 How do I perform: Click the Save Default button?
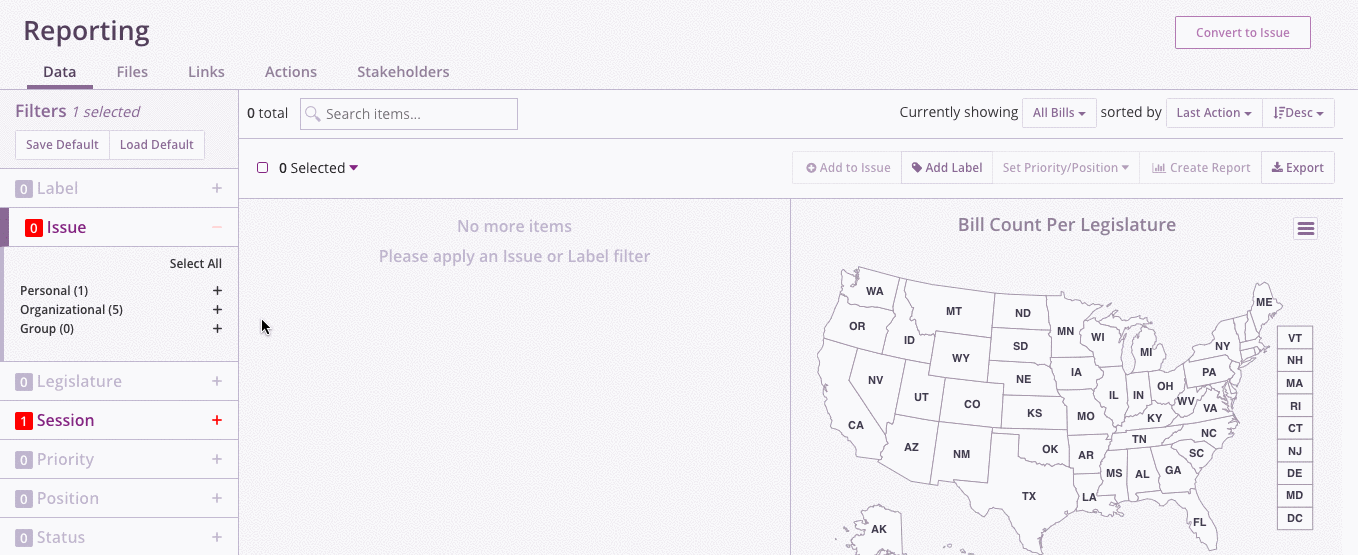click(62, 145)
